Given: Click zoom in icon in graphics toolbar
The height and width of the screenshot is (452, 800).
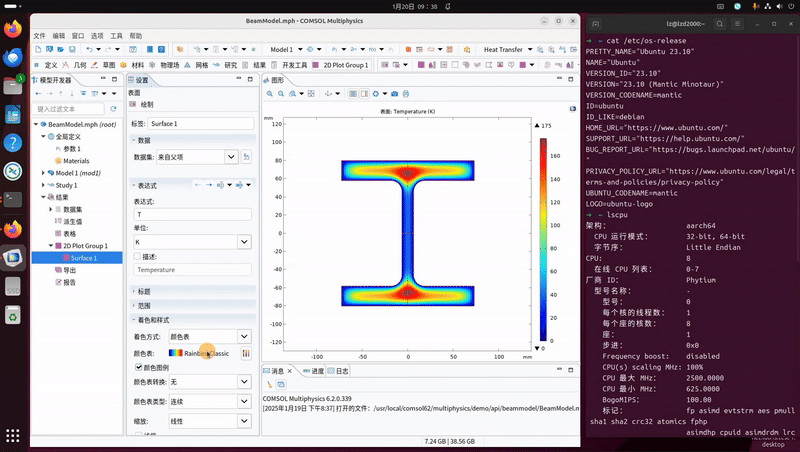Looking at the screenshot, I should (270, 93).
